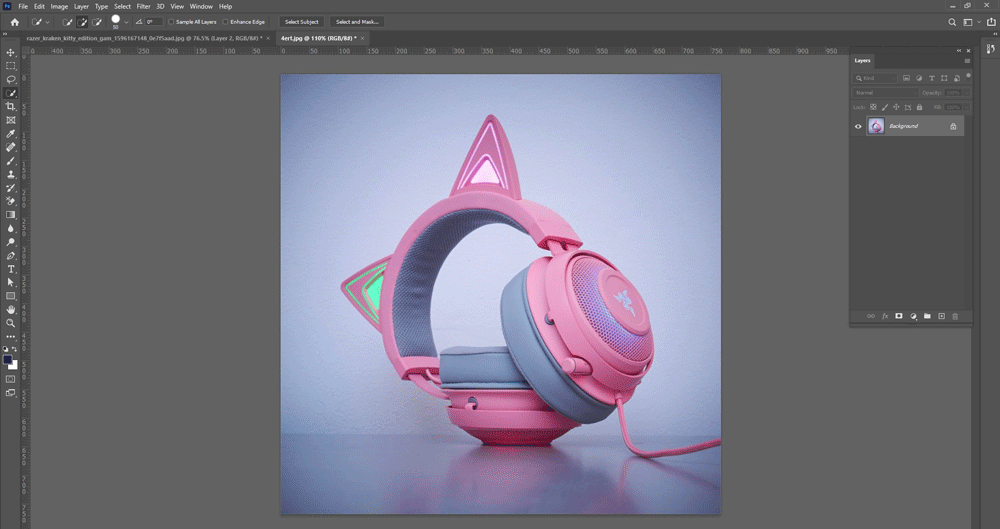This screenshot has width=1000, height=529.
Task: Reset default foreground and background colors
Action: 6,349
